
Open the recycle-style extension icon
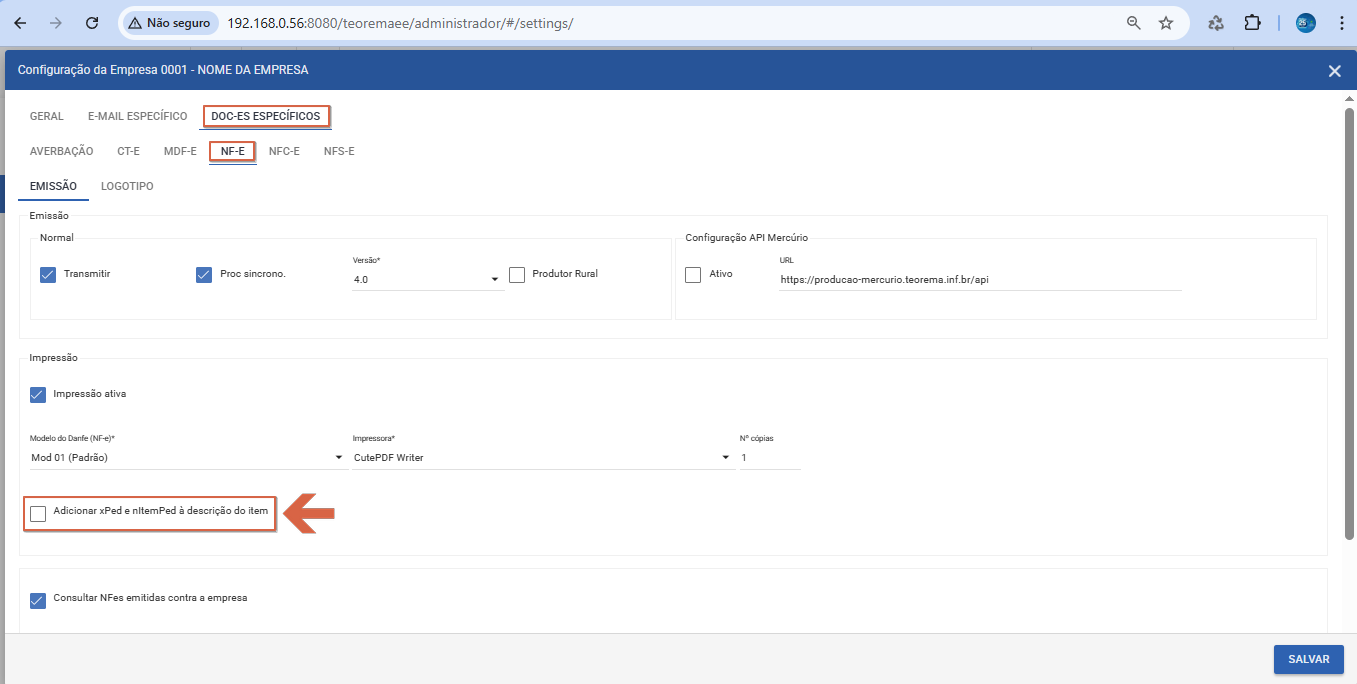pos(1217,23)
